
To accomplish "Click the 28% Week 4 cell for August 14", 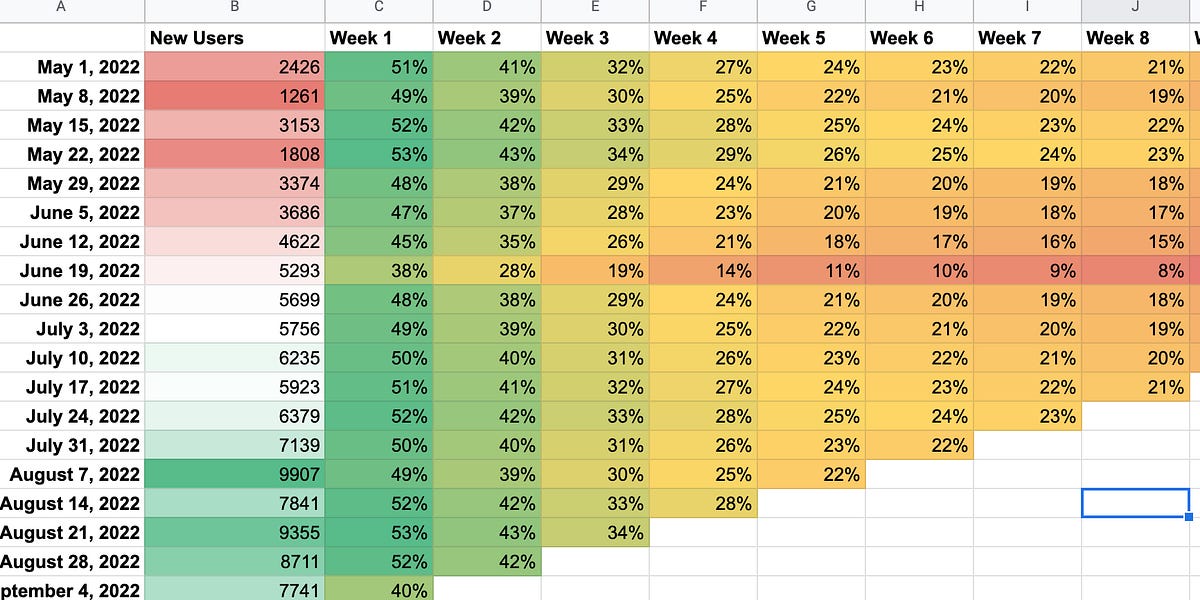I will pyautogui.click(x=702, y=503).
